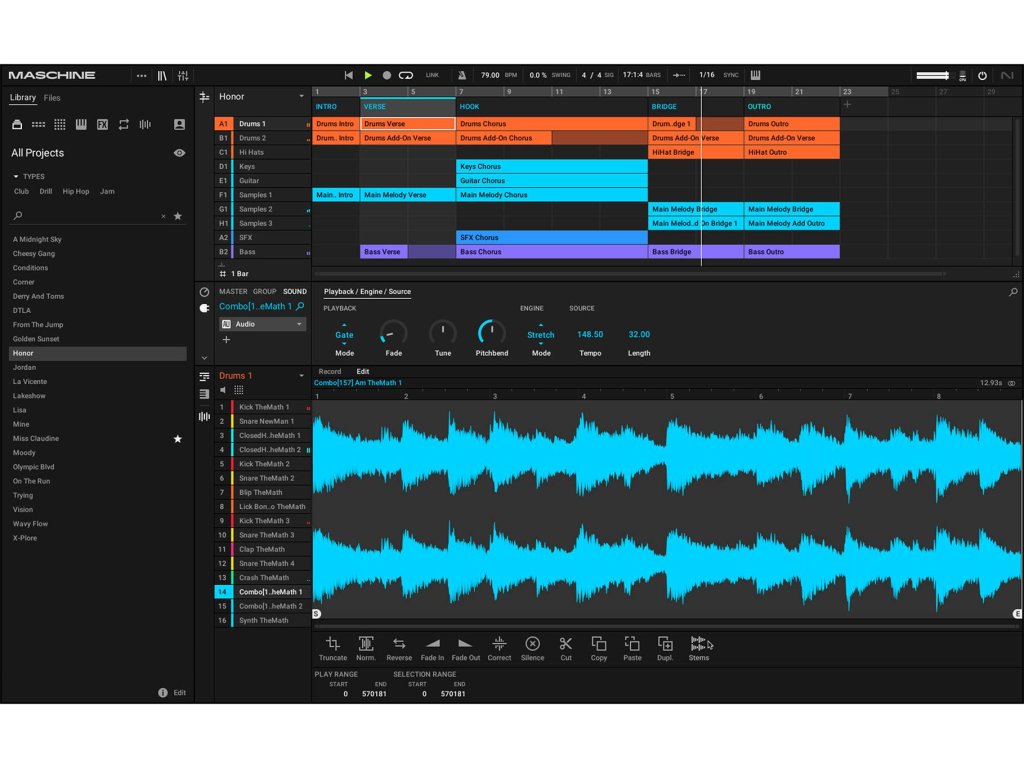Click the Normalize tool
The image size is (1024, 768).
coord(366,648)
